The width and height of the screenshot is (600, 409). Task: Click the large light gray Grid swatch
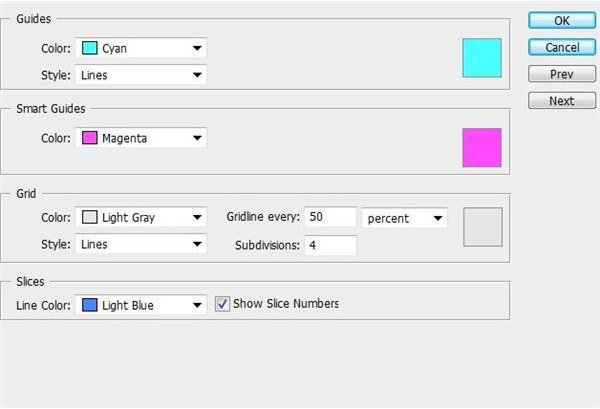[x=483, y=227]
